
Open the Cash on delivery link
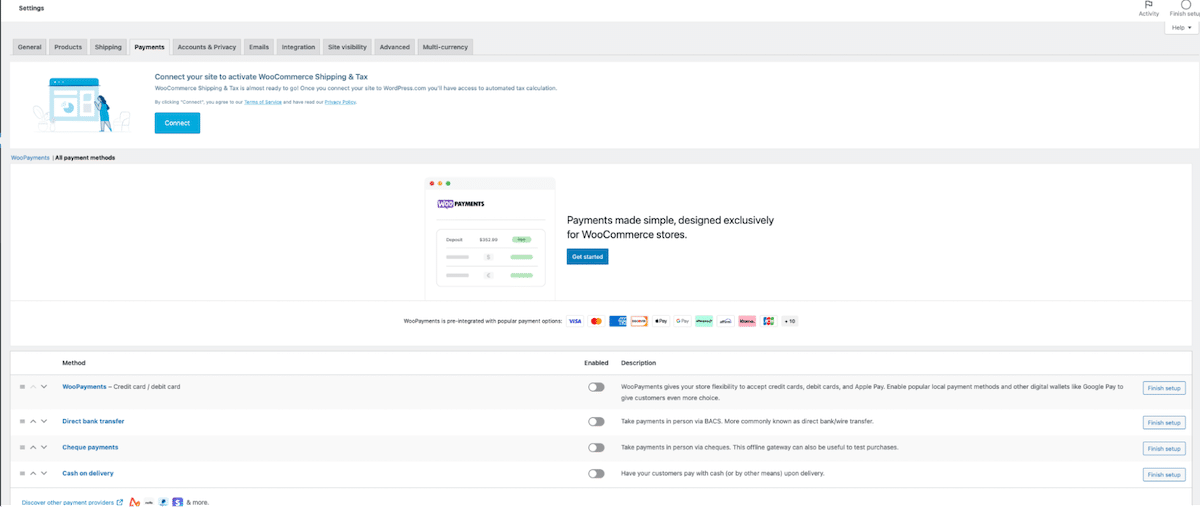coord(88,473)
